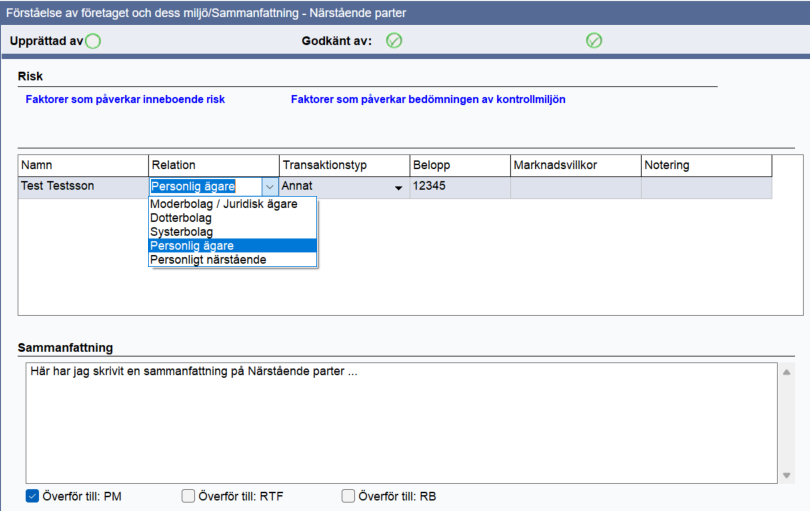Click the Sammanfattning scrollbar up arrow
810x511 pixels.
[786, 372]
